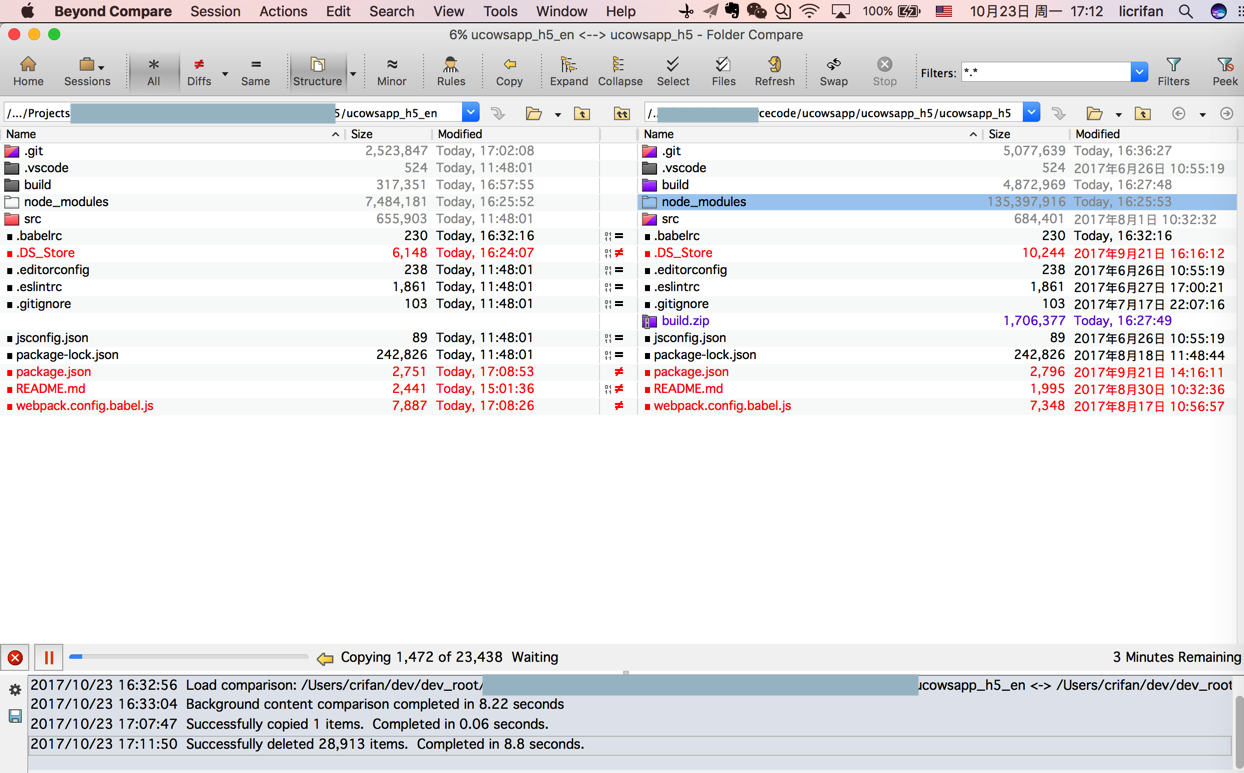Toggle Structure folder comparison mode
Image resolution: width=1244 pixels, height=773 pixels.
[x=317, y=71]
